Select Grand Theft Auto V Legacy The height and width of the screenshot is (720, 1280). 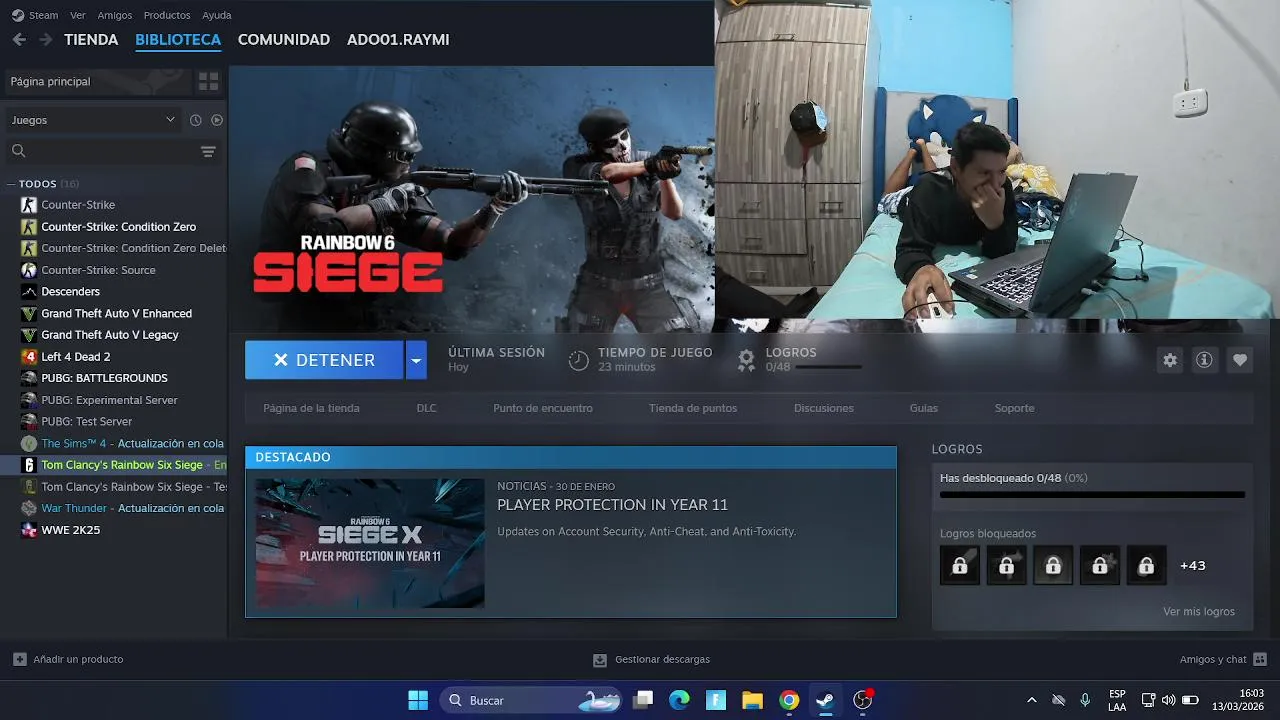pyautogui.click(x=110, y=335)
